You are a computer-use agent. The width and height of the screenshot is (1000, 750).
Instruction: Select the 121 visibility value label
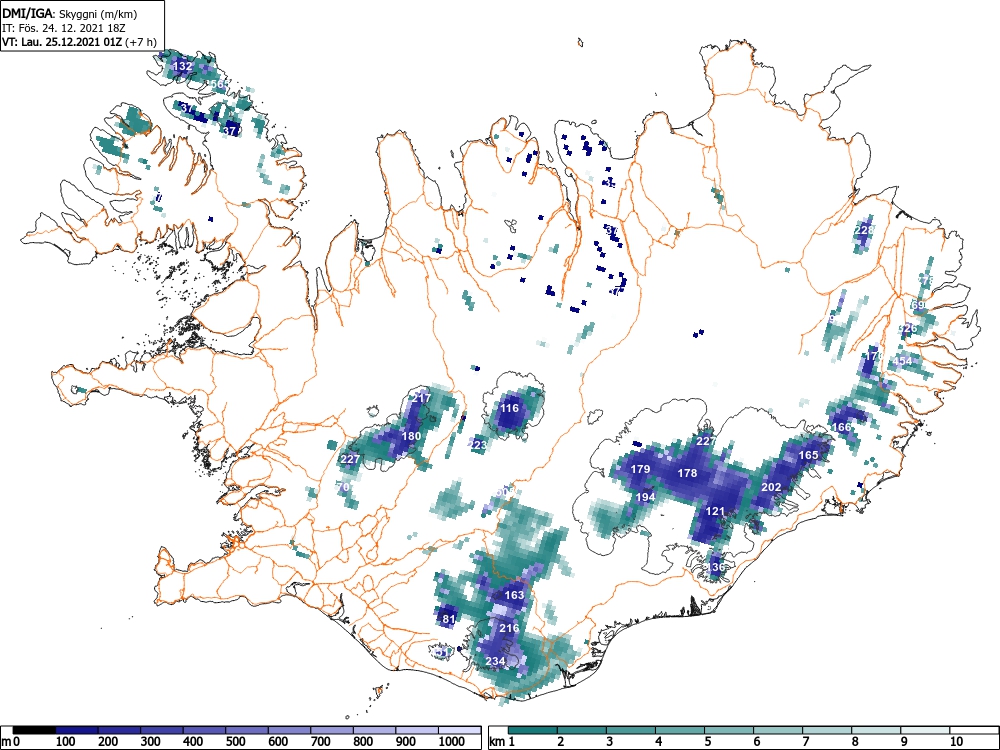coord(715,511)
